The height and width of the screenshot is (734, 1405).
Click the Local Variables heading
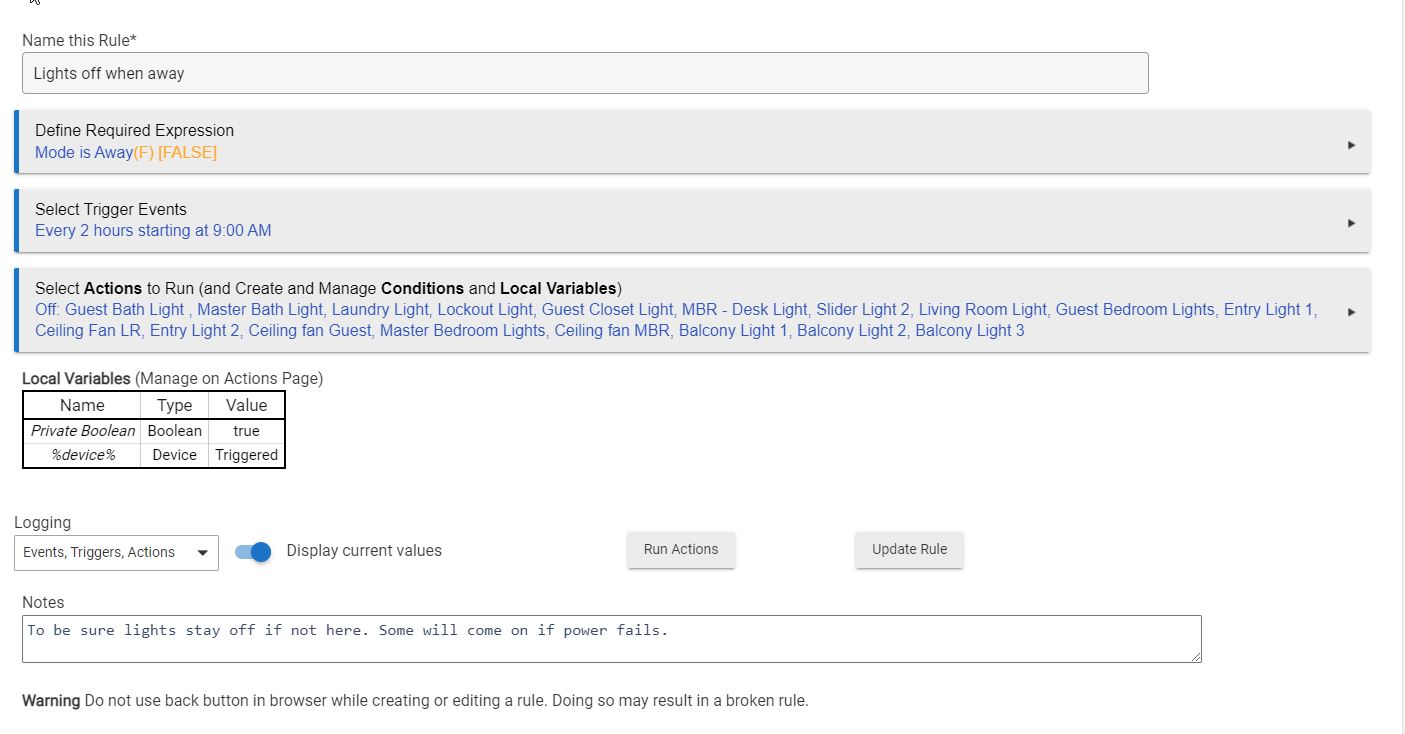coord(76,378)
